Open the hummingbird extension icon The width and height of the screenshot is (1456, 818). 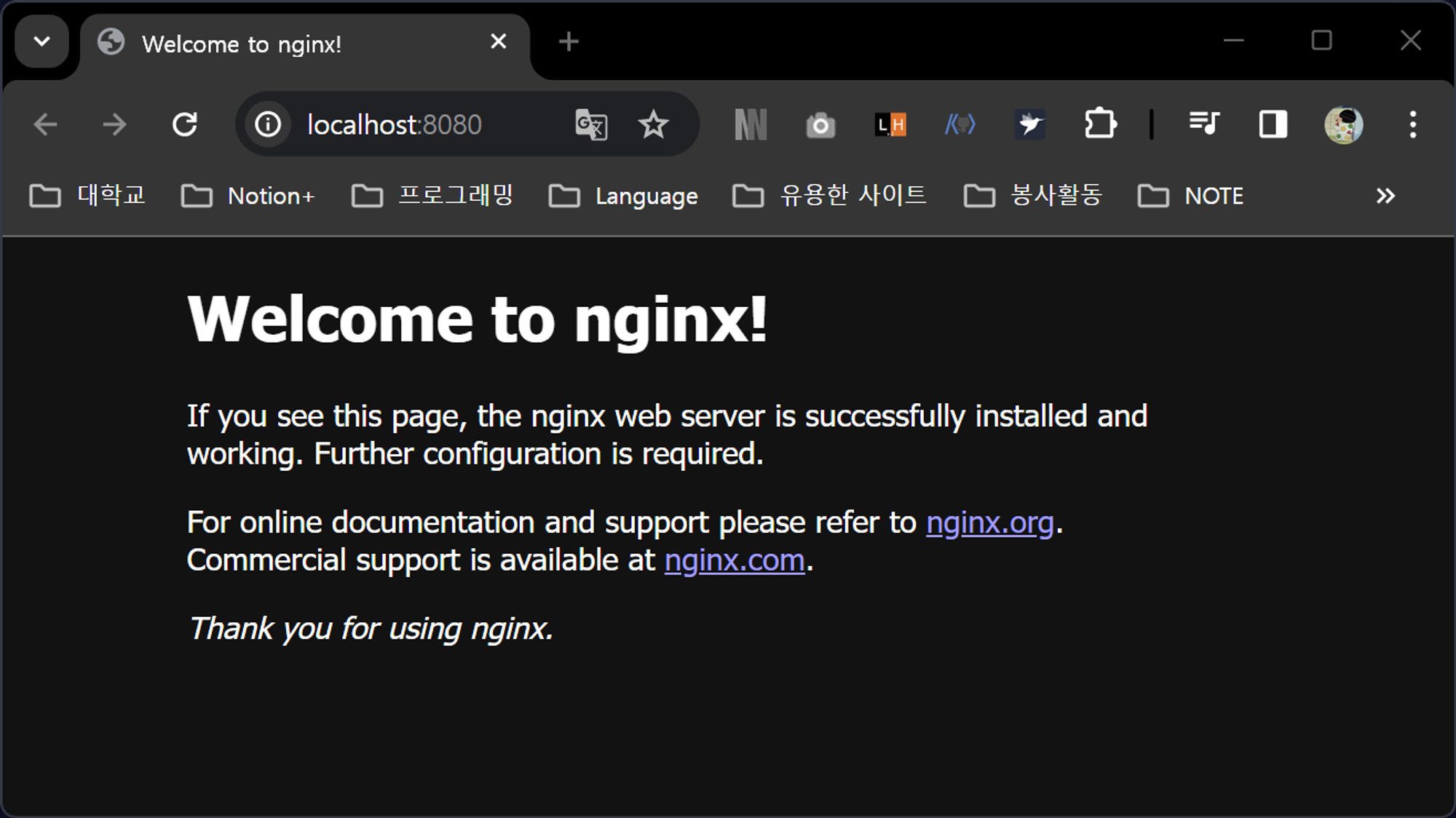click(x=1030, y=124)
